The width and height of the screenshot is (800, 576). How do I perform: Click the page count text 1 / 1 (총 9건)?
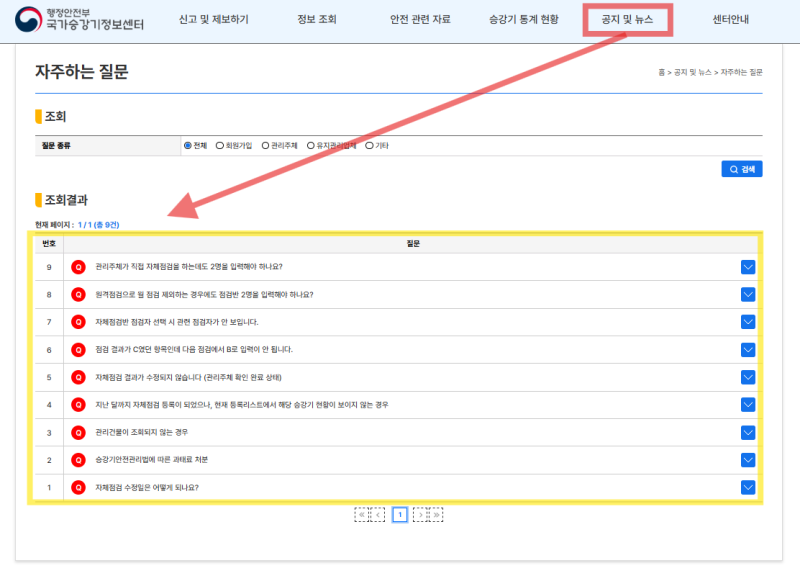coord(98,225)
